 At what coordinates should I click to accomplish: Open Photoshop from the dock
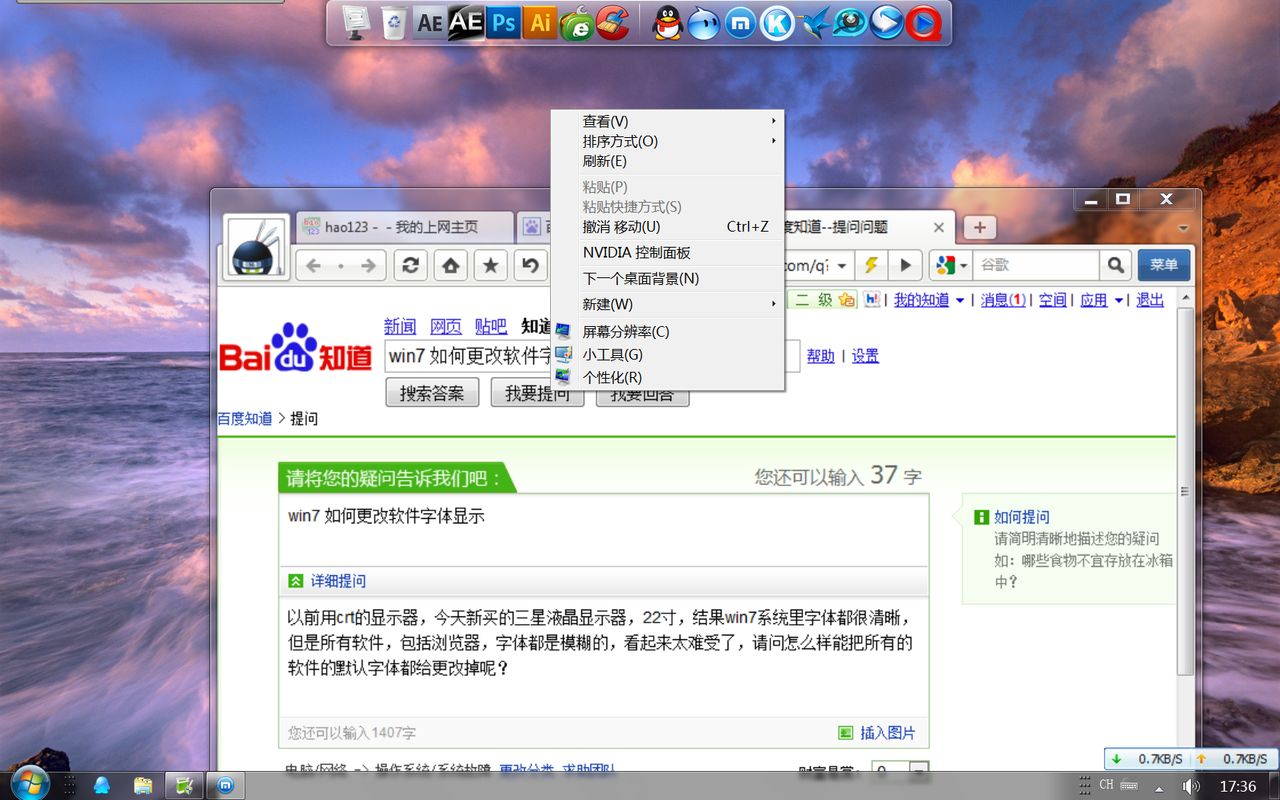pyautogui.click(x=503, y=22)
